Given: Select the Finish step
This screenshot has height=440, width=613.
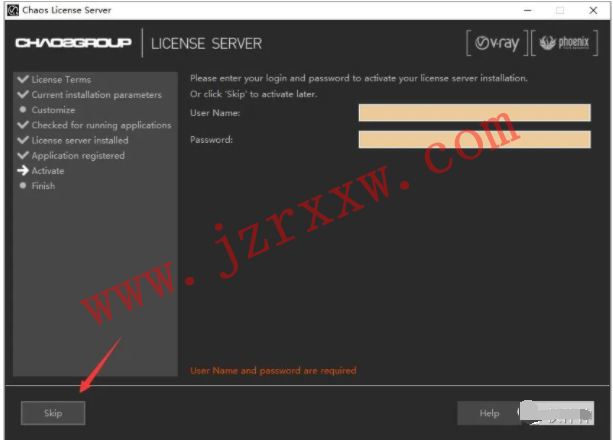Looking at the screenshot, I should [43, 186].
